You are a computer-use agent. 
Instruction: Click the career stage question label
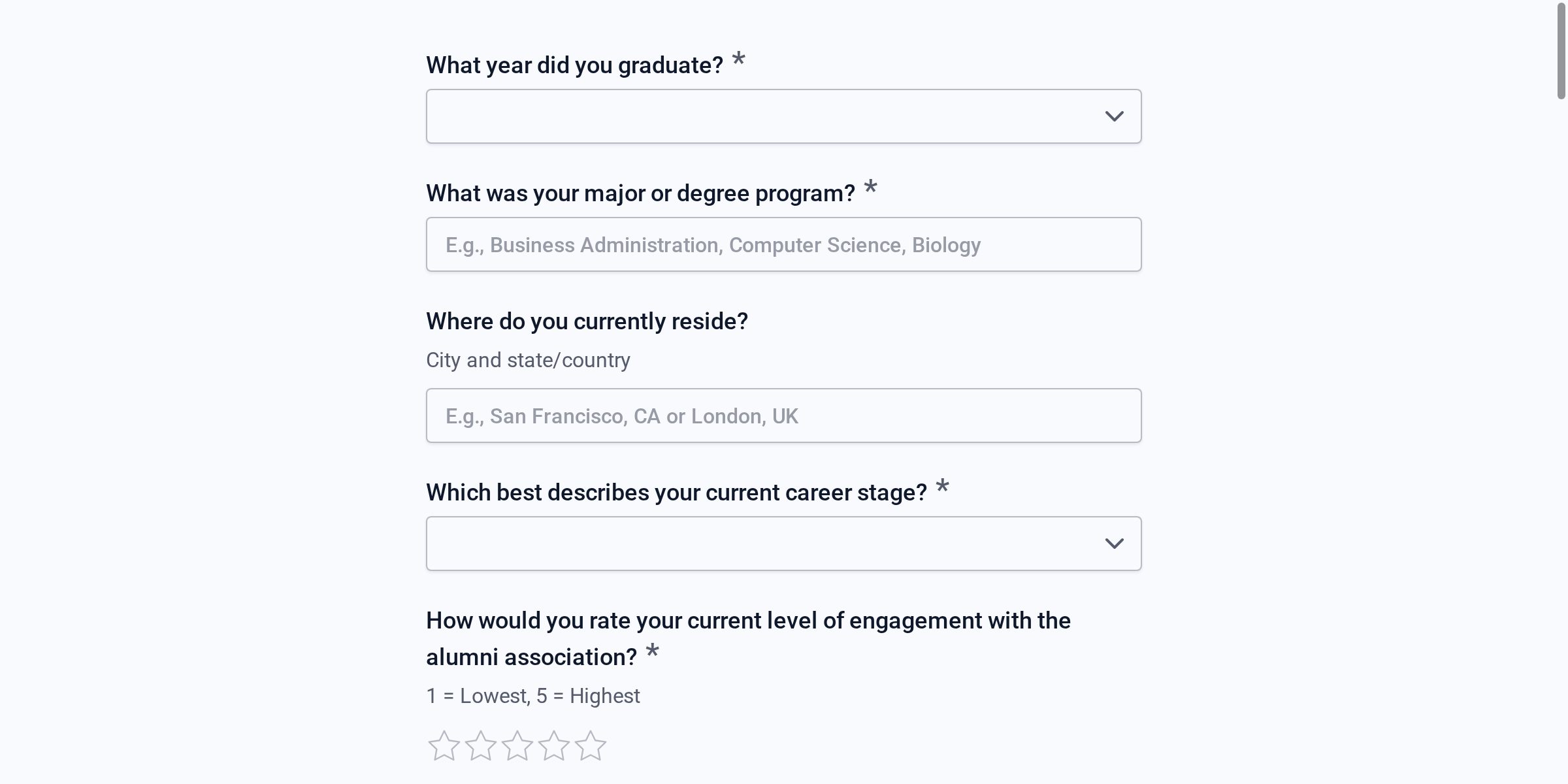coord(676,492)
